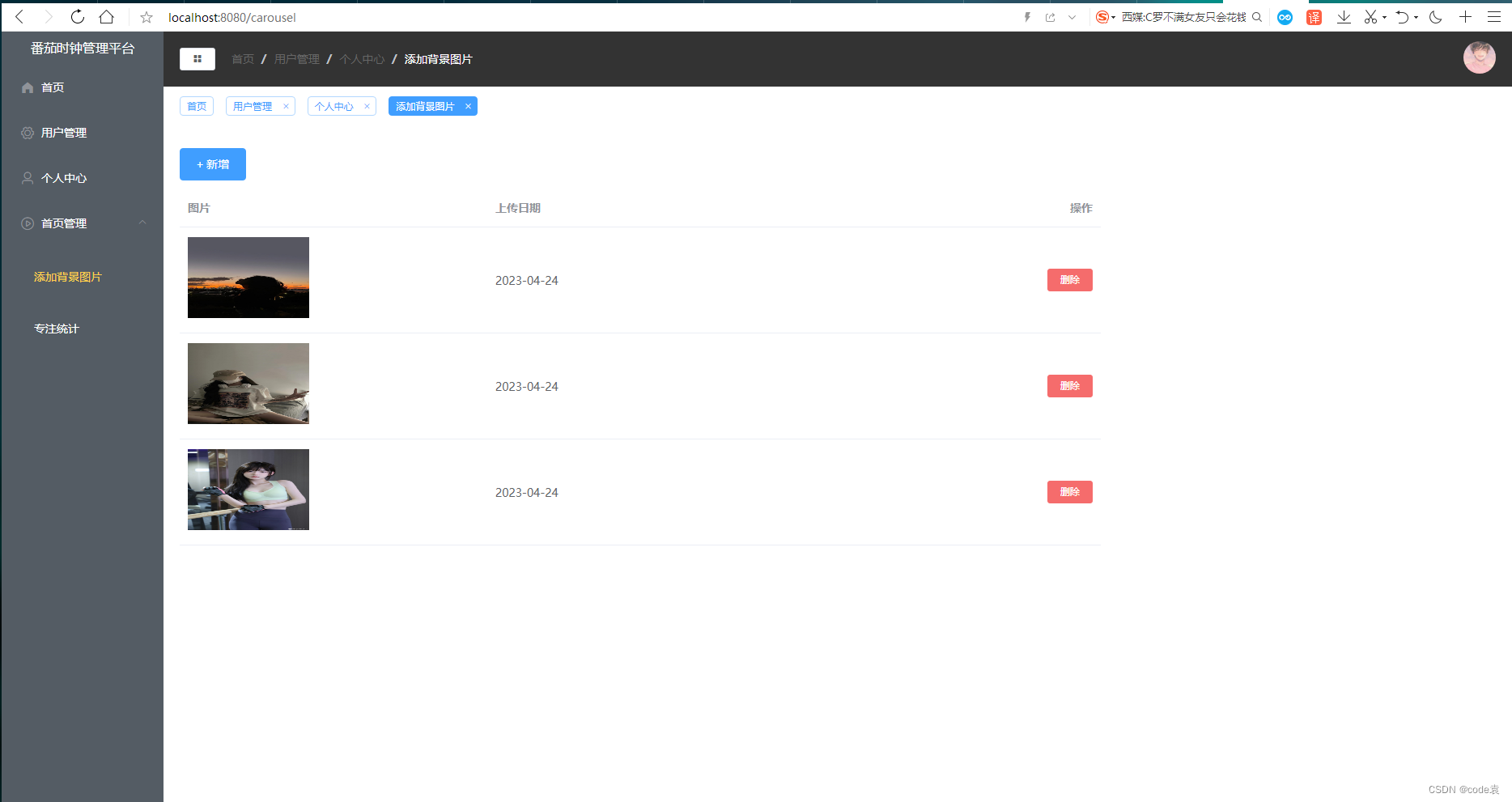The image size is (1512, 802).
Task: Click the undo restore tab icon
Action: point(1403,17)
